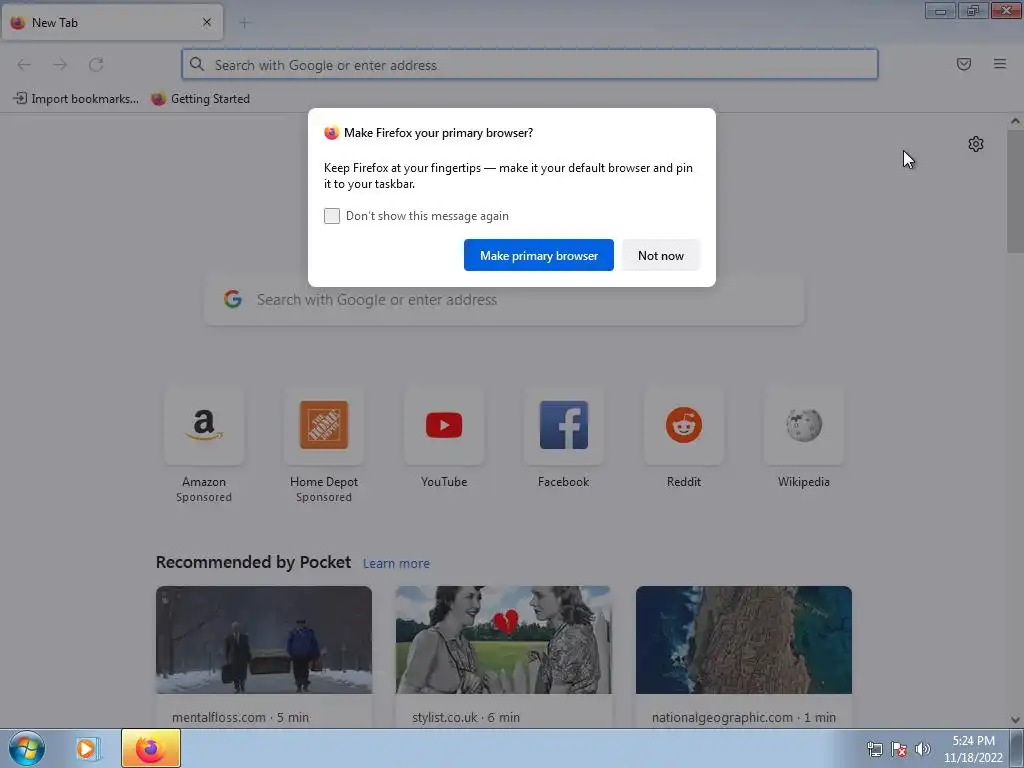
Task: Dismiss dialog with Not now
Action: click(661, 255)
